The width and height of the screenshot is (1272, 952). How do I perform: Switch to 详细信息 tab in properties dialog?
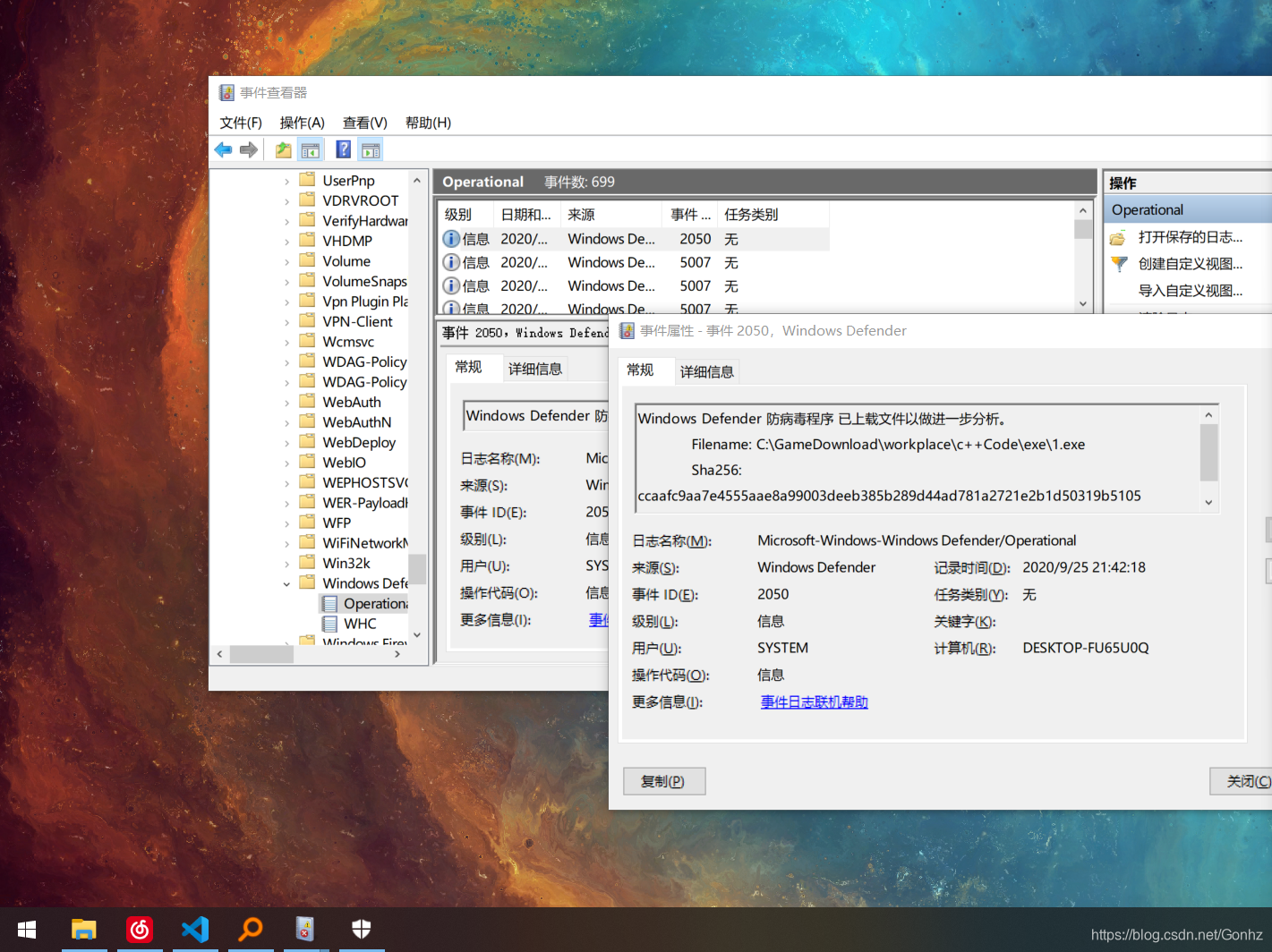click(707, 371)
